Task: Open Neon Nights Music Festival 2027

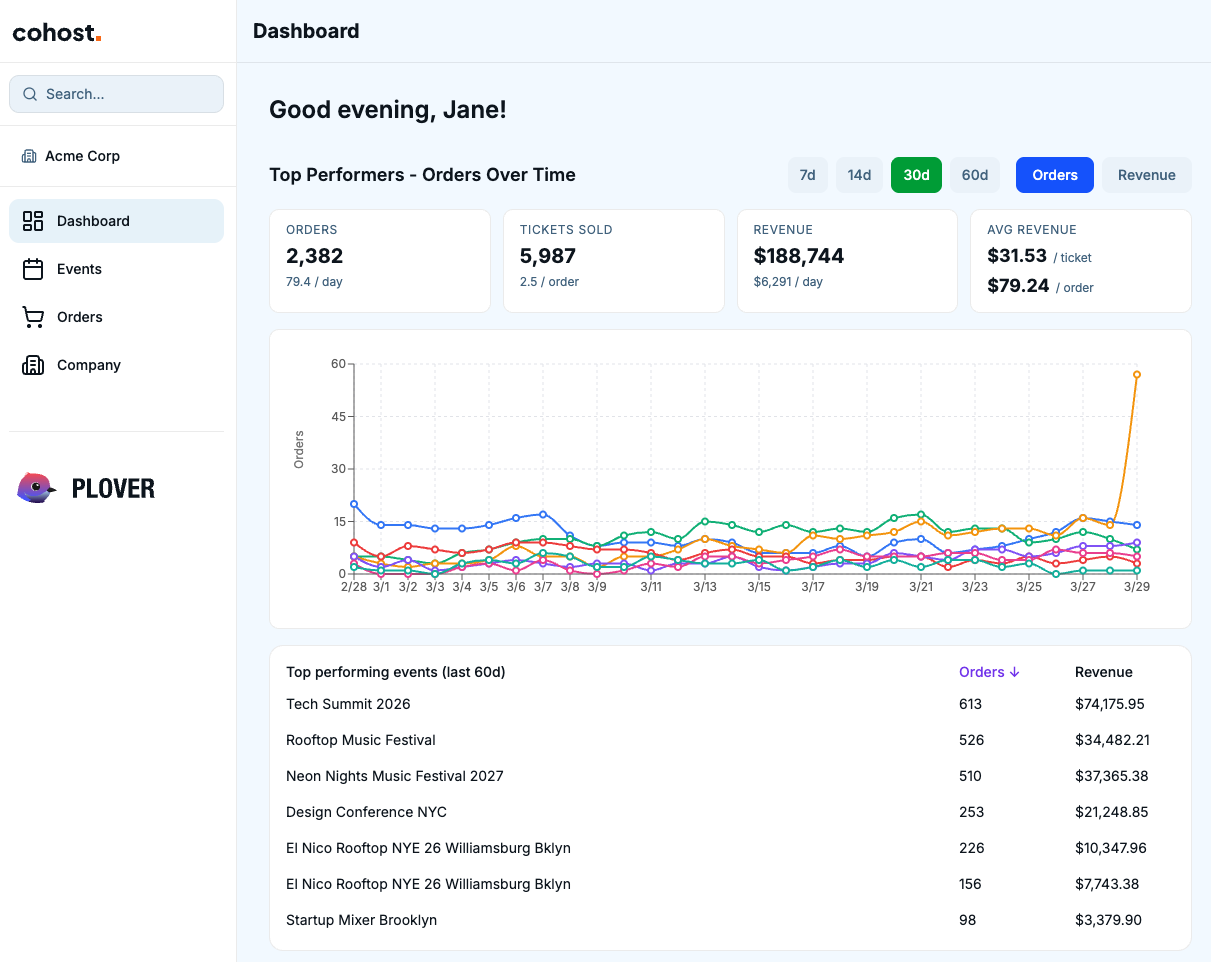Action: [730, 776]
